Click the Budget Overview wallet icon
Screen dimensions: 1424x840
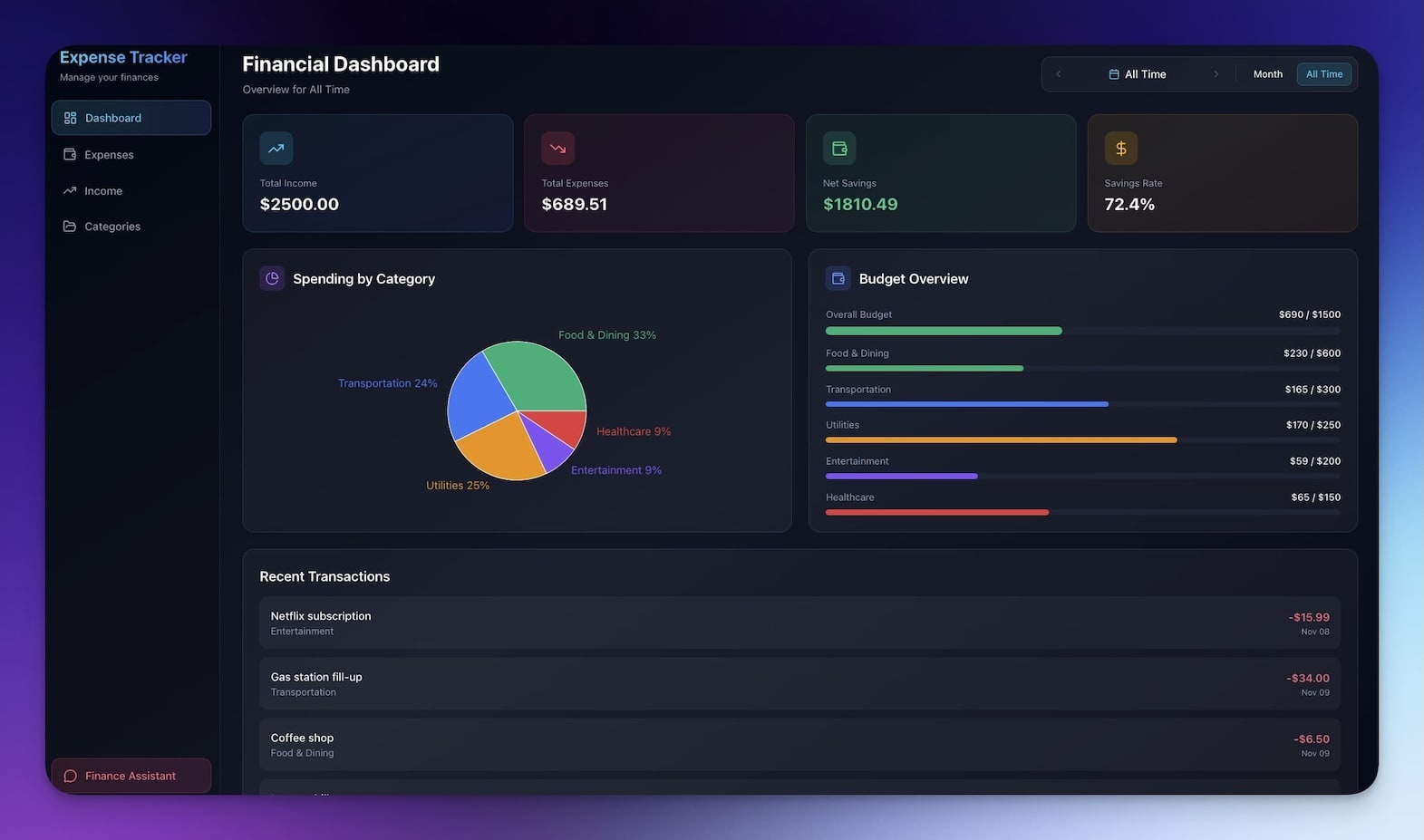click(x=838, y=278)
